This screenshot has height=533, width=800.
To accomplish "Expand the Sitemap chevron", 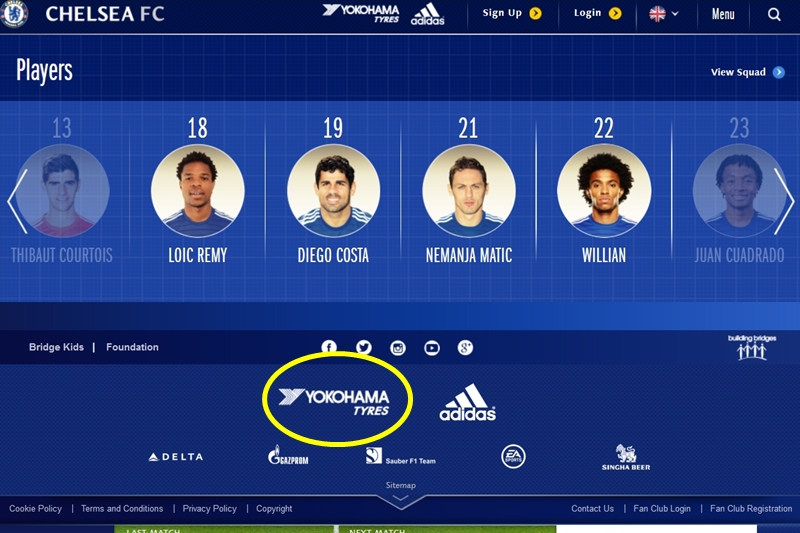I will [x=401, y=498].
